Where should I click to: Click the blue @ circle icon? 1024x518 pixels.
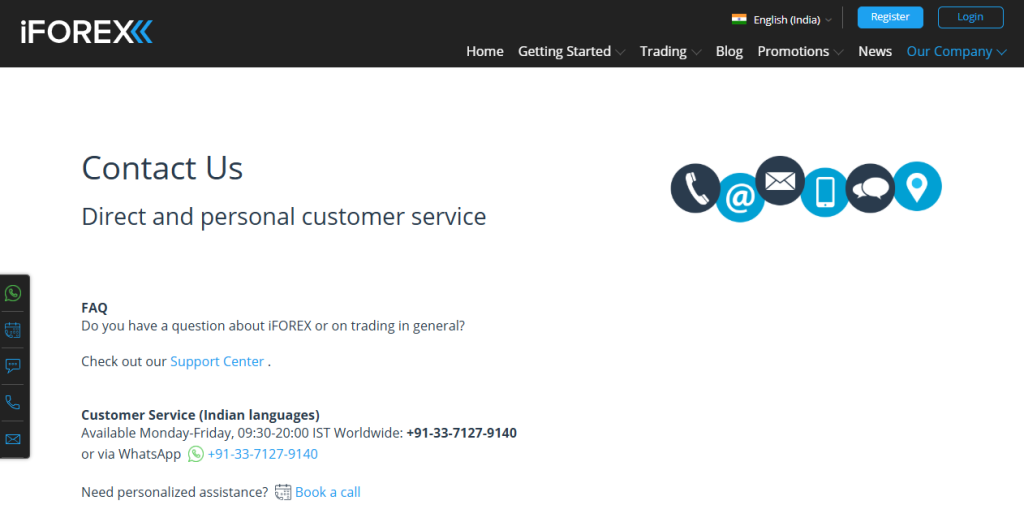pos(740,197)
